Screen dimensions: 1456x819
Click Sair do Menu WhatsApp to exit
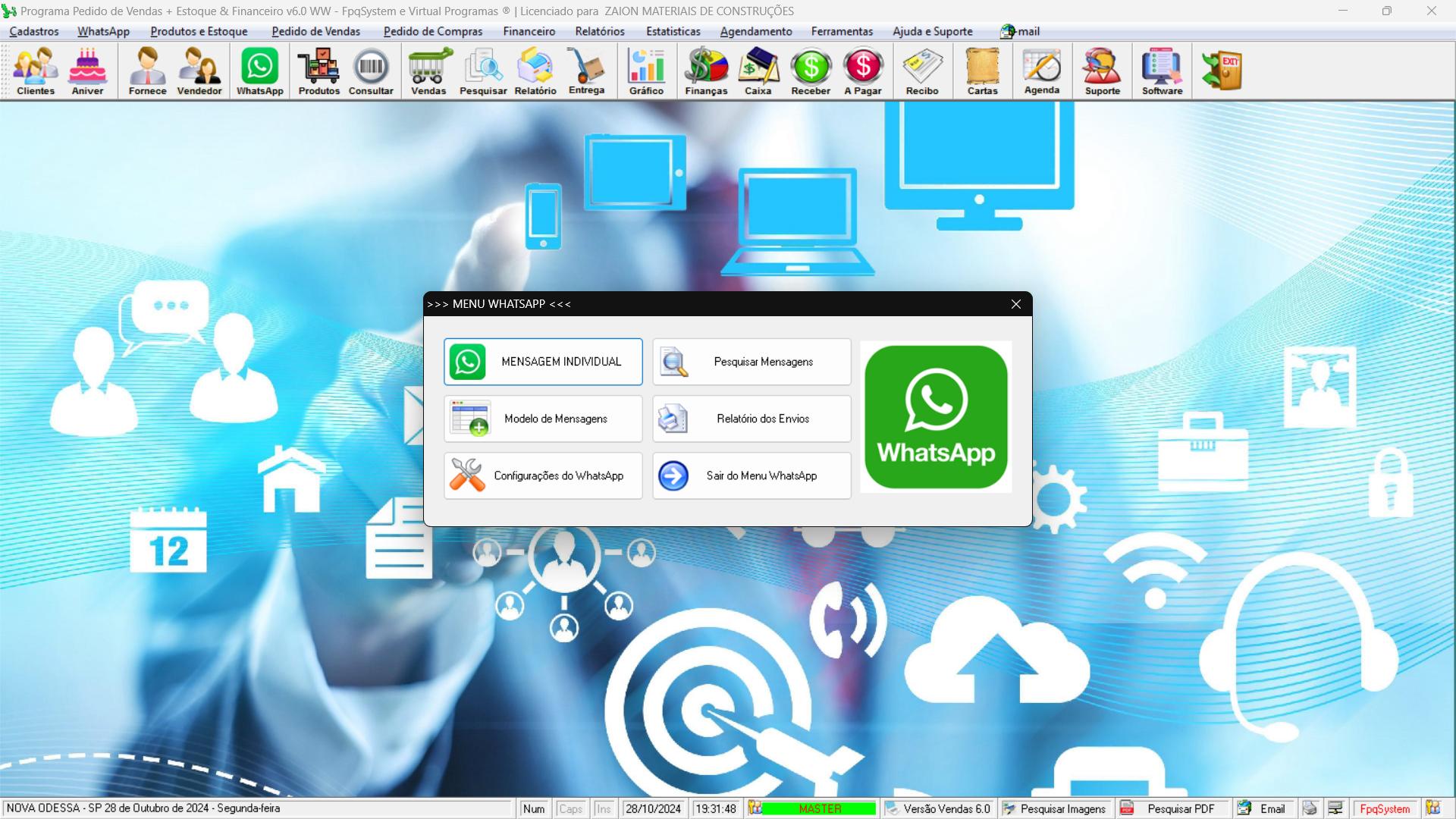pos(751,475)
